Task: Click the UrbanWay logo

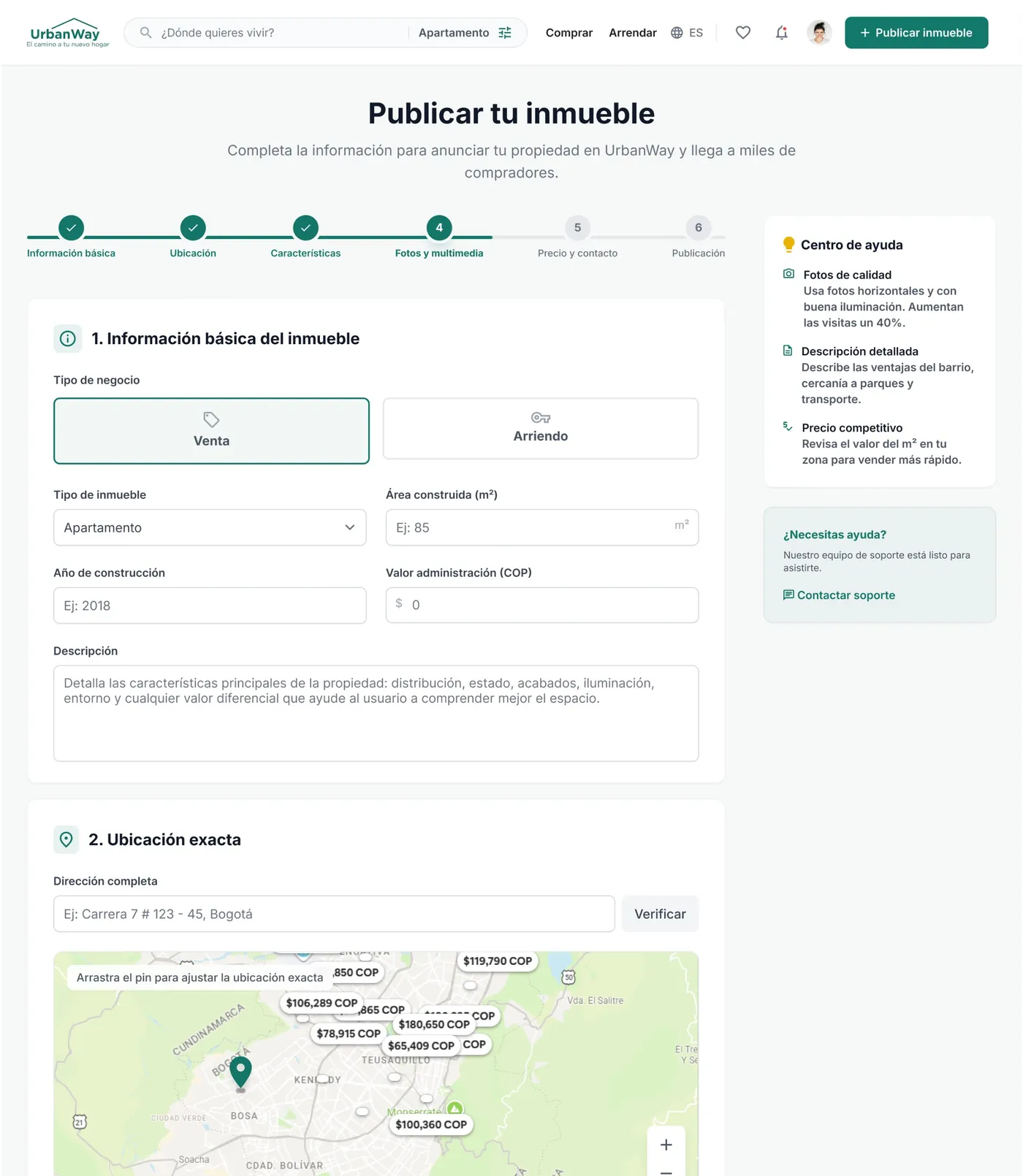Action: coord(67,33)
